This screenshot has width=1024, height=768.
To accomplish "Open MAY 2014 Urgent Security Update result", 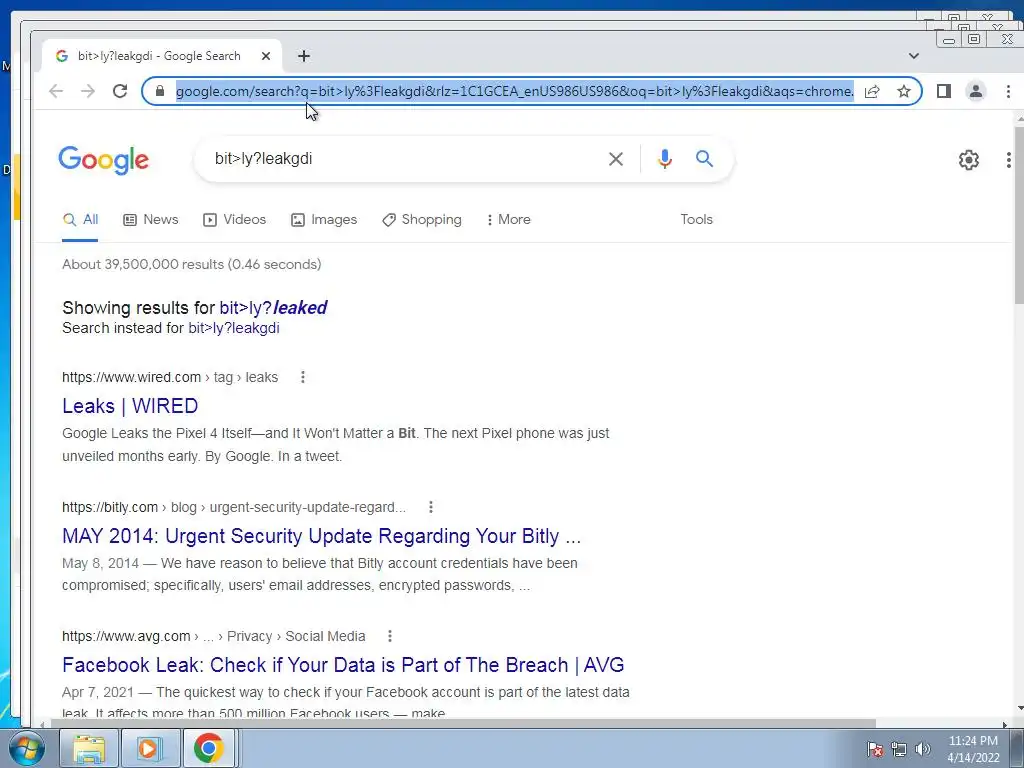I will click(321, 536).
